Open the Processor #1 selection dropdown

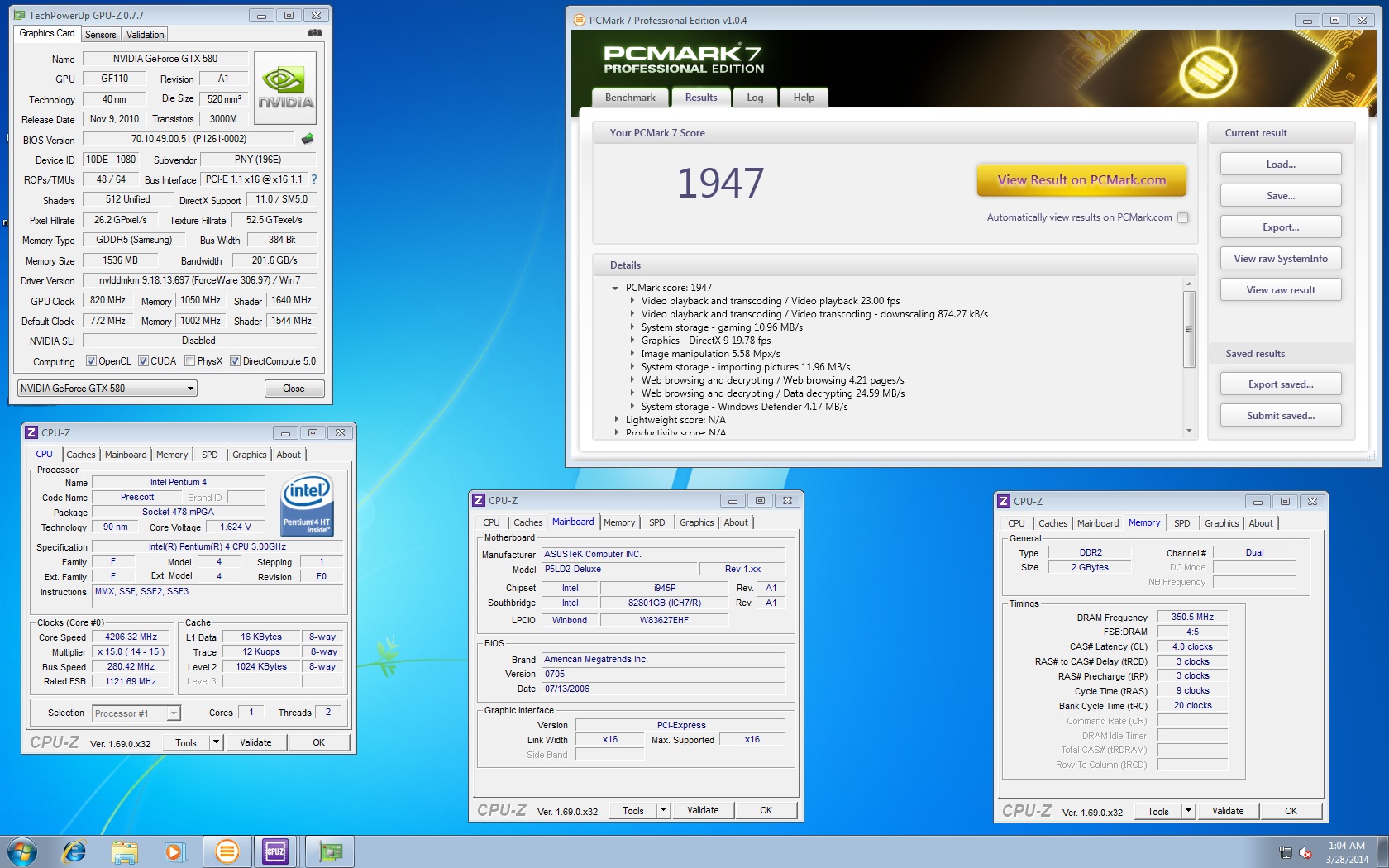[x=136, y=713]
